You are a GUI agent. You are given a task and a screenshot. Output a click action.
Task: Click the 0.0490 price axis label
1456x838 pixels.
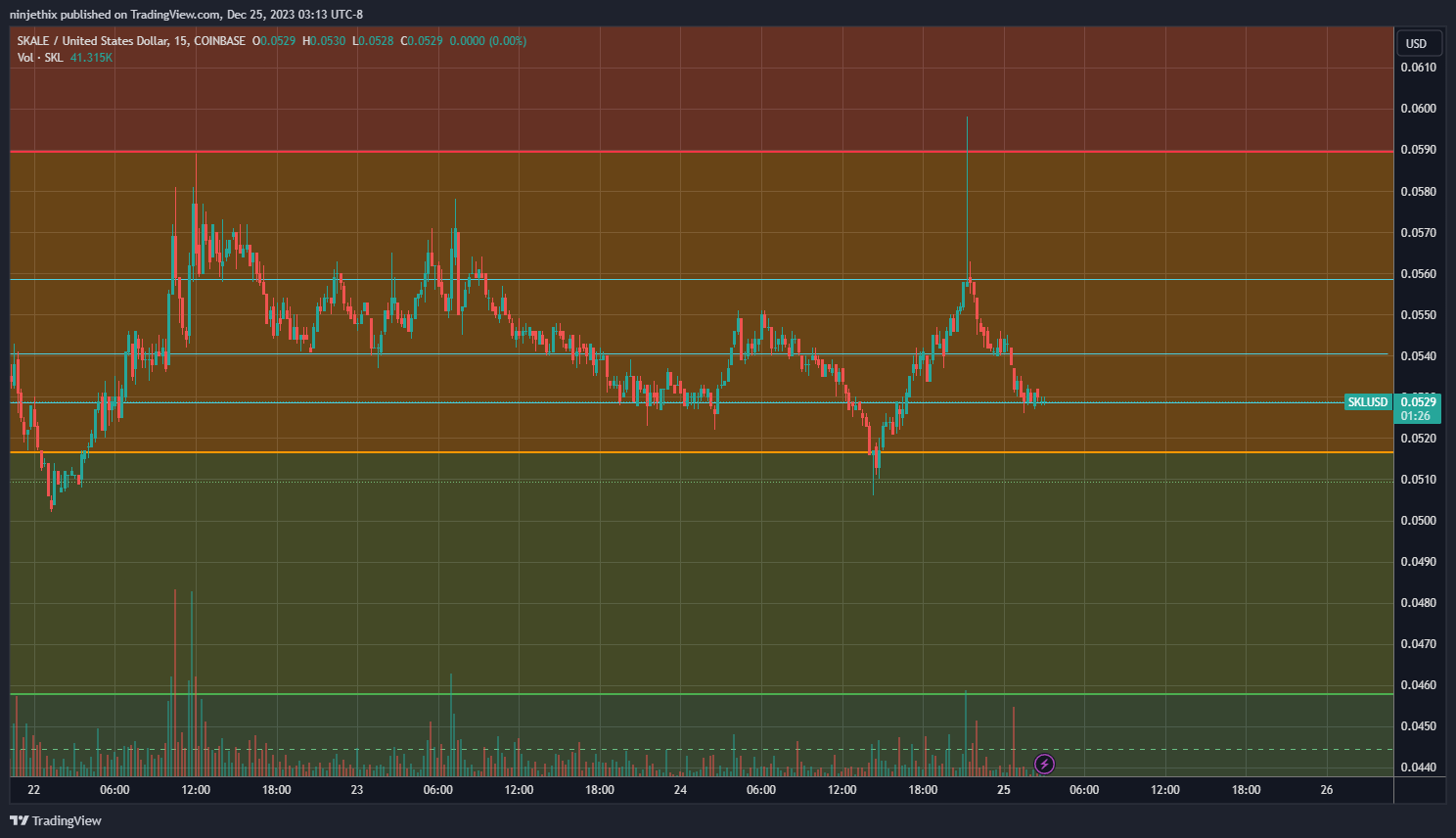tap(1418, 562)
